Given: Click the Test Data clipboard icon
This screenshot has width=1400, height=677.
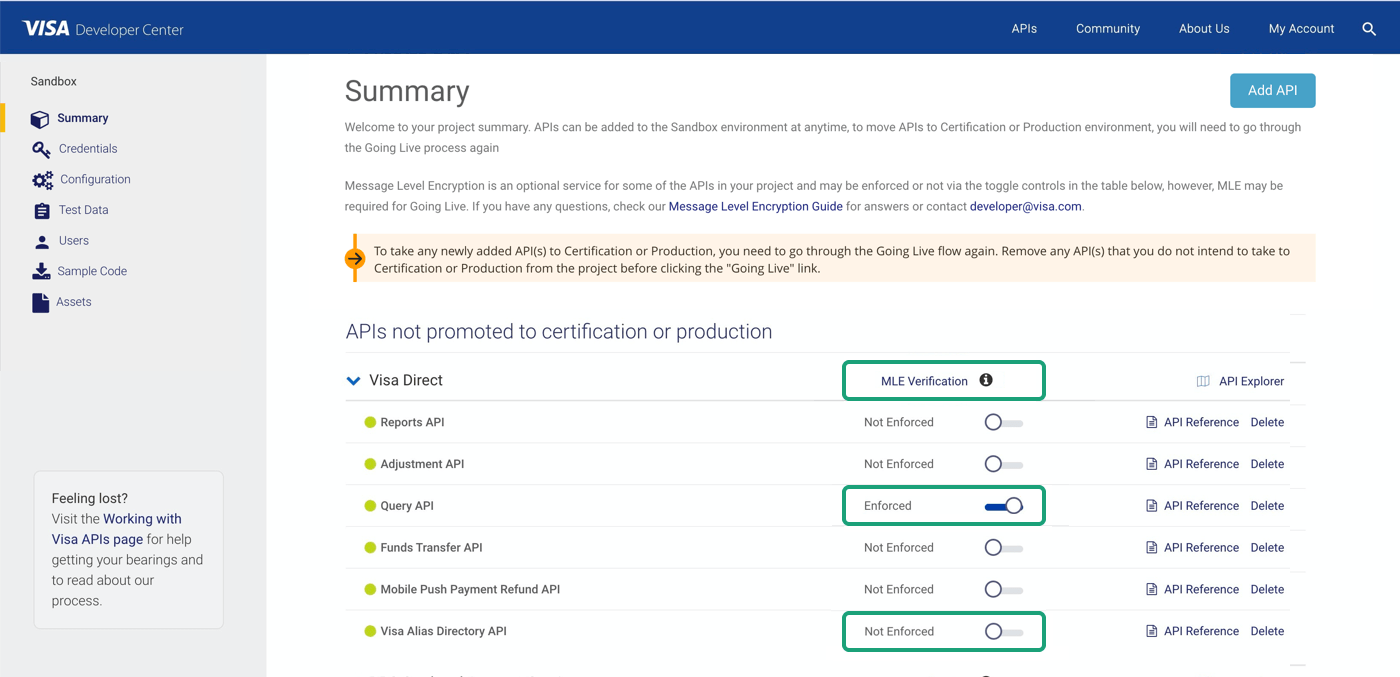Looking at the screenshot, I should pyautogui.click(x=41, y=211).
